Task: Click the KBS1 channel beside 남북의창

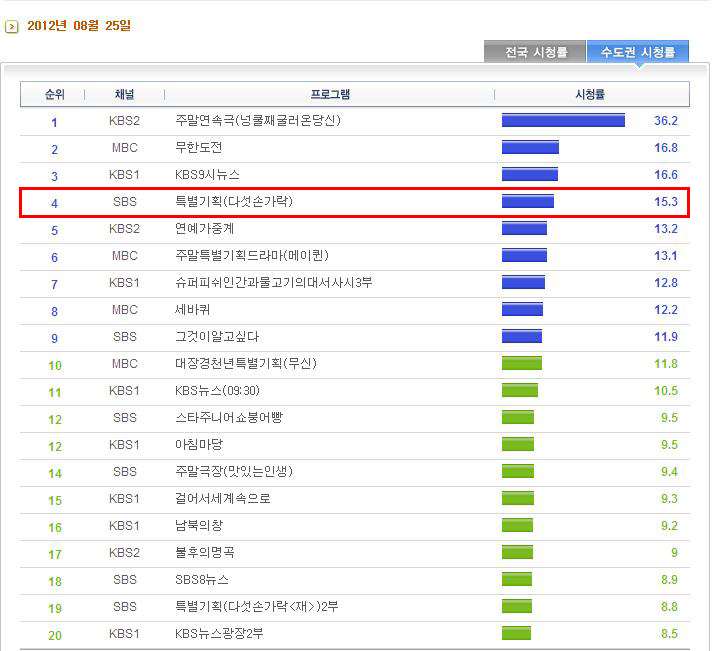Action: point(125,526)
